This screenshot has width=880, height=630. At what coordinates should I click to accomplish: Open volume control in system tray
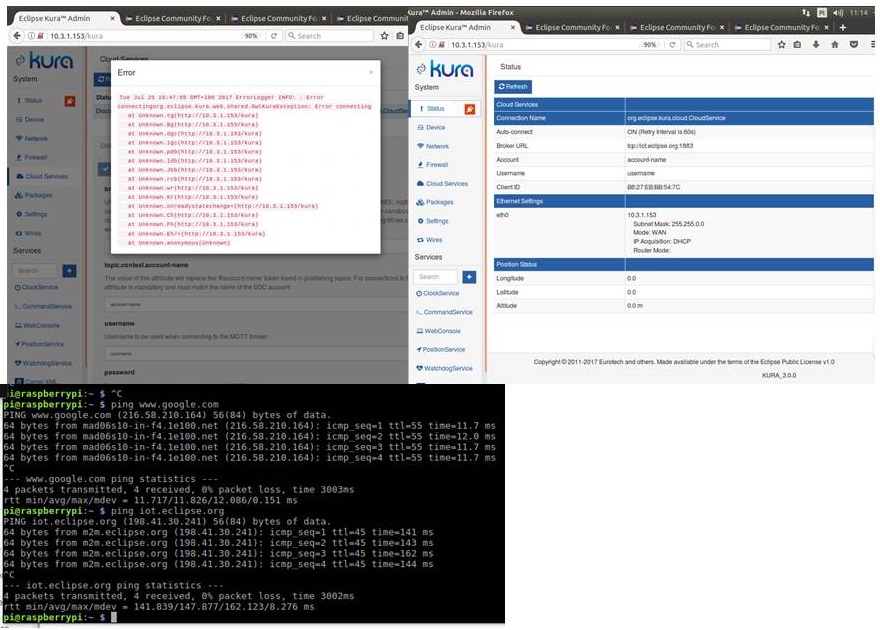(838, 12)
